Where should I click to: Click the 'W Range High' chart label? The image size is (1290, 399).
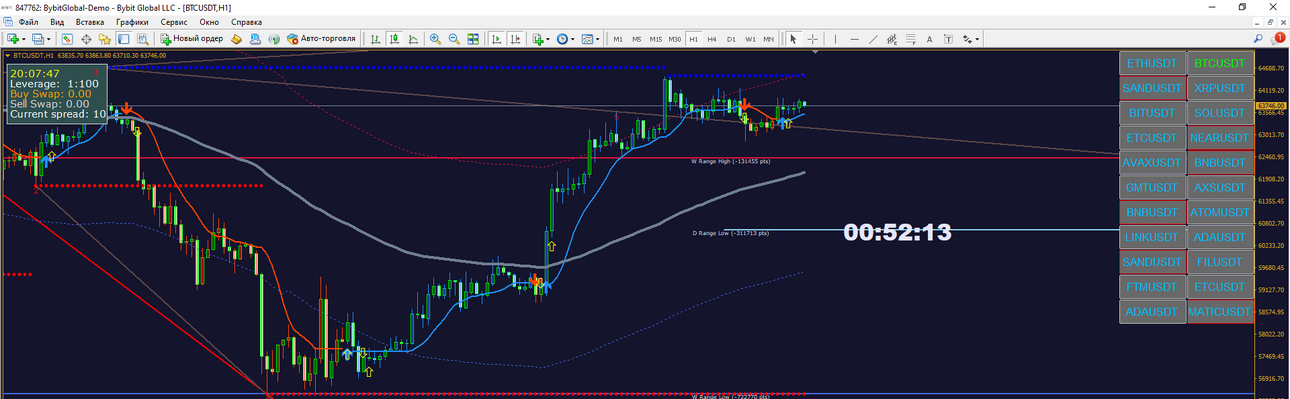pyautogui.click(x=731, y=161)
